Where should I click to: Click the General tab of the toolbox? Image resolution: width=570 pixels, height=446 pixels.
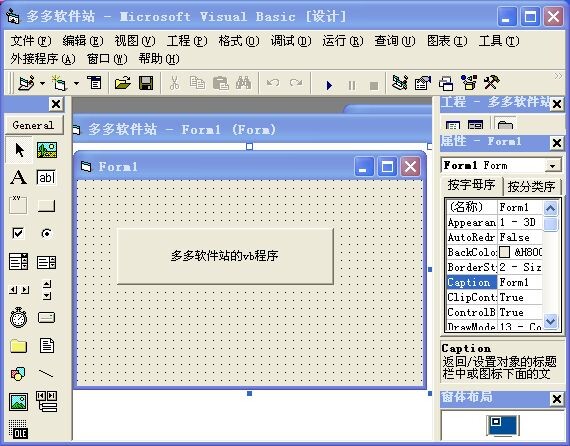click(33, 125)
